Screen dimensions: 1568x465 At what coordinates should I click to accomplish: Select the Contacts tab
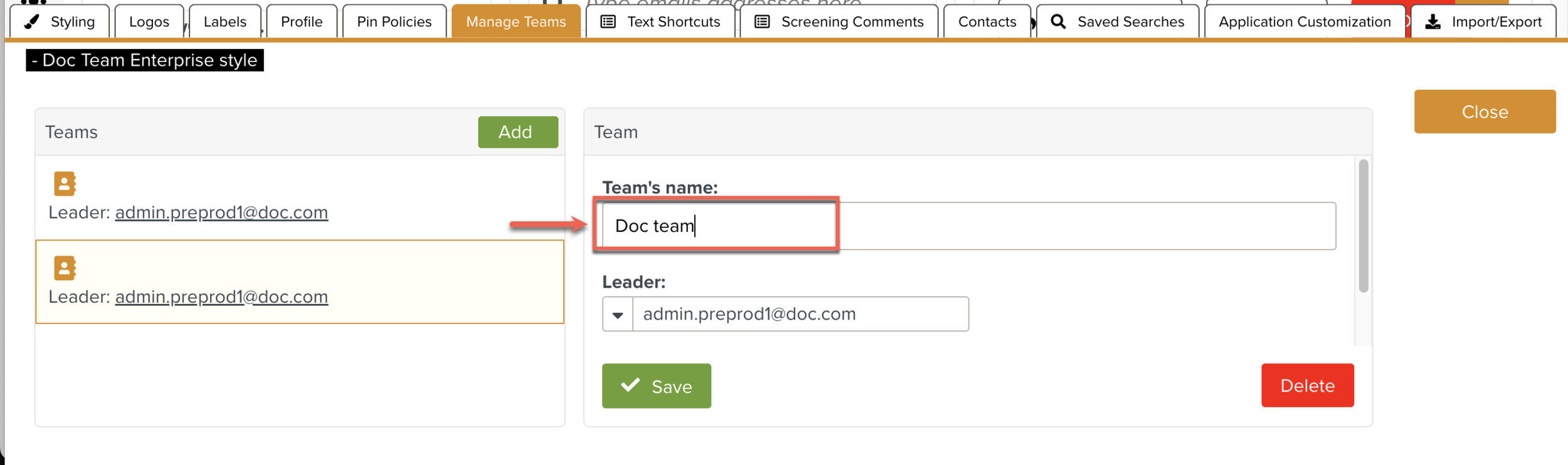tap(987, 22)
